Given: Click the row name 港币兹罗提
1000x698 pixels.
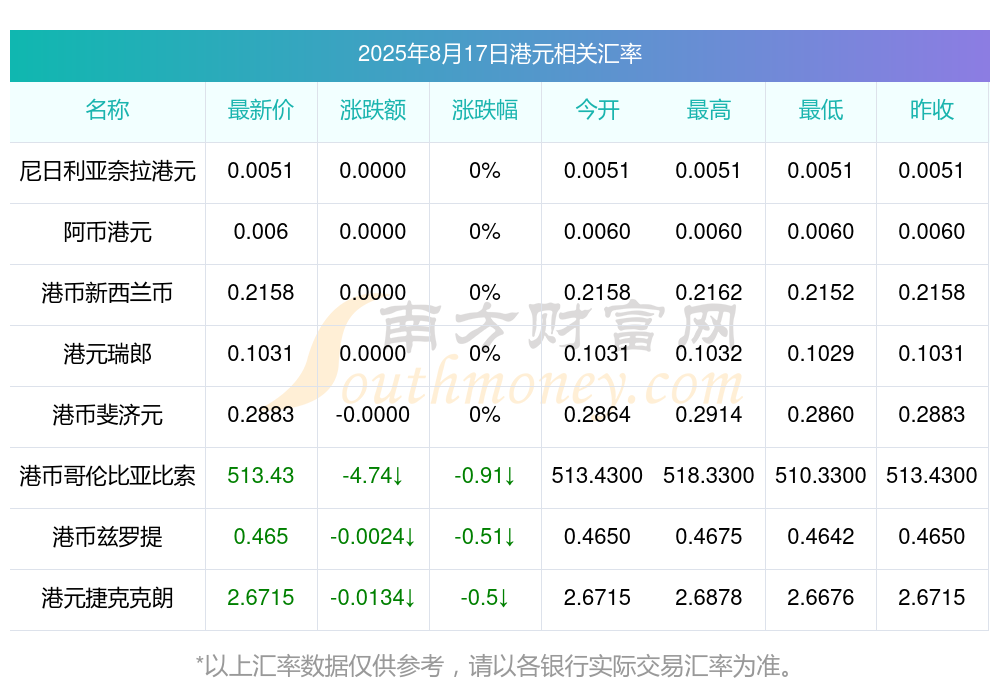Looking at the screenshot, I should point(107,537).
